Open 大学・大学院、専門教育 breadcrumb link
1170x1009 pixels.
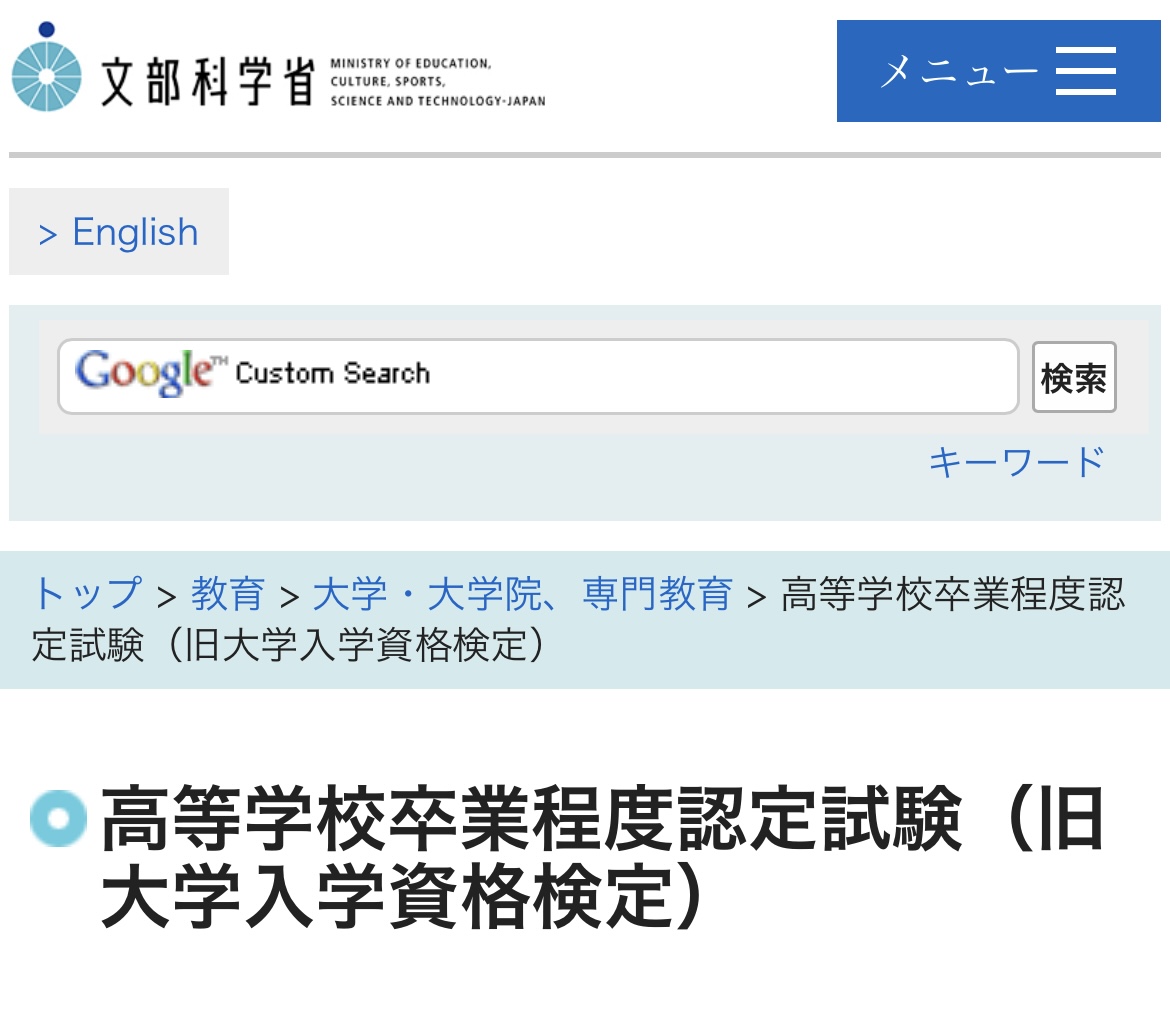click(x=522, y=594)
